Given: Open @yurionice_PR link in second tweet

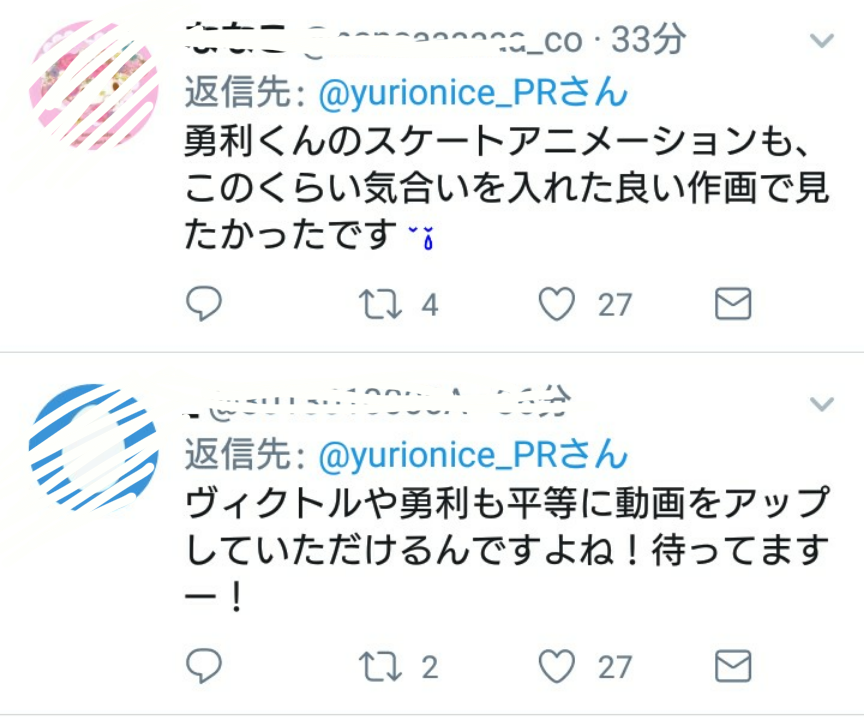Looking at the screenshot, I should (473, 454).
